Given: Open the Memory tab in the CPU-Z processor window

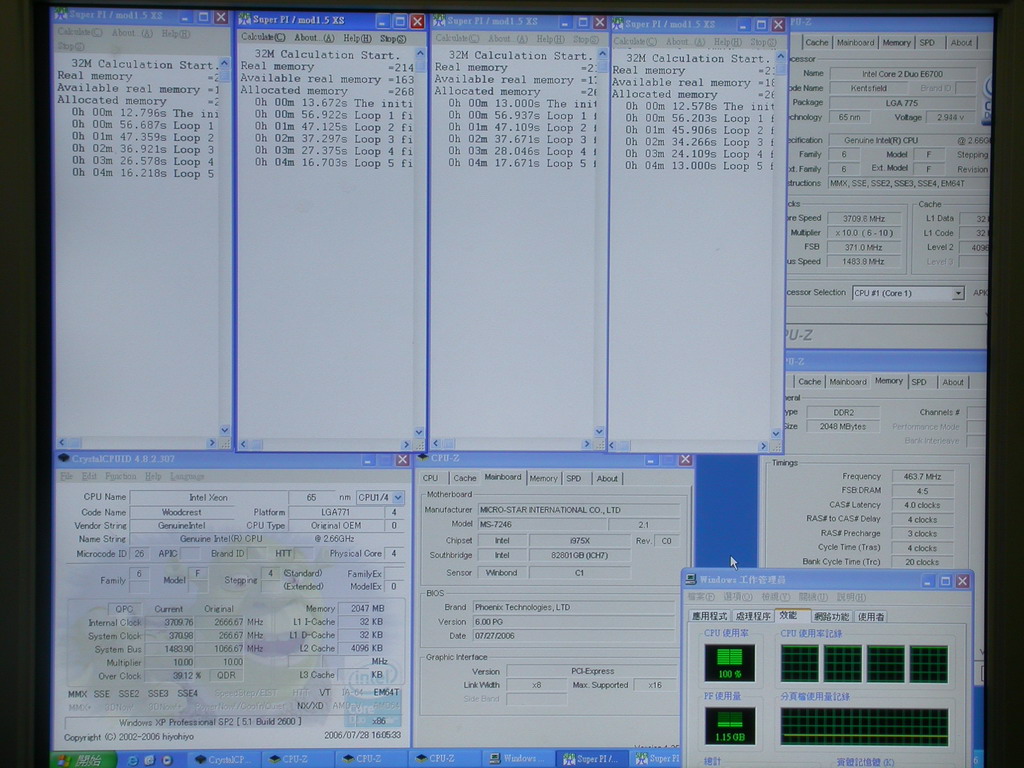Looking at the screenshot, I should point(896,42).
